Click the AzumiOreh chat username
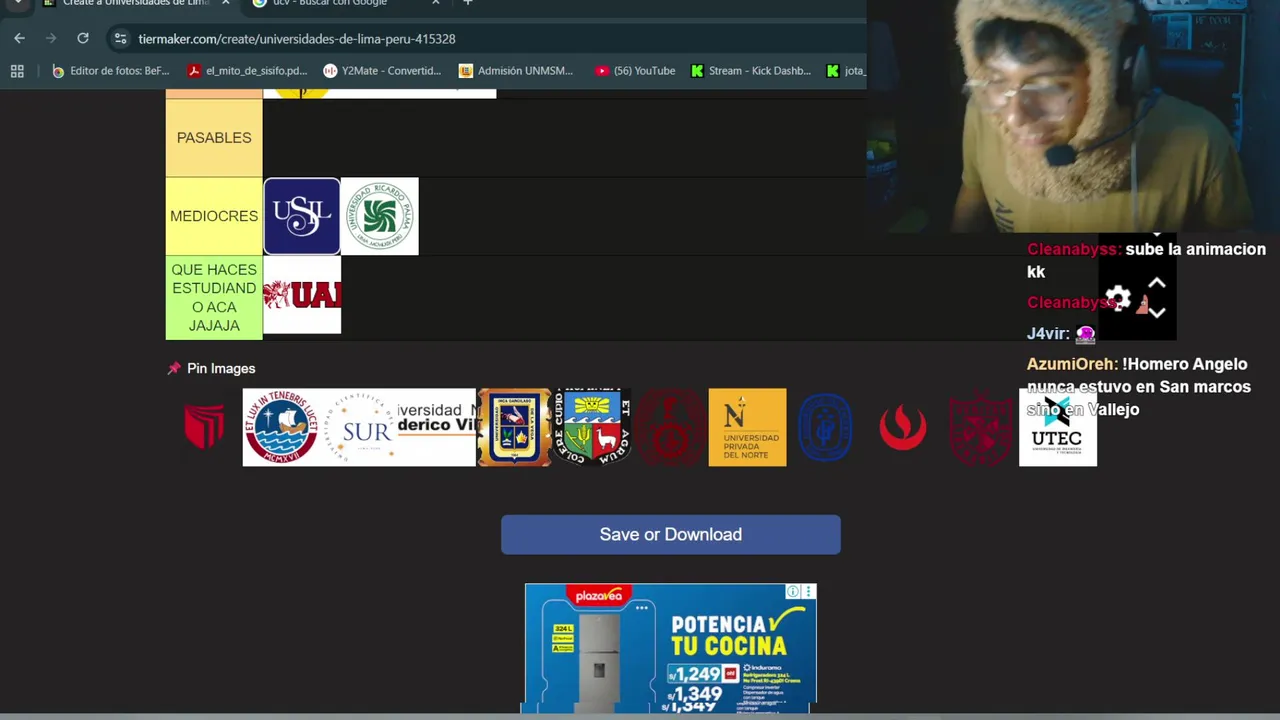The image size is (1280, 720). click(1072, 364)
